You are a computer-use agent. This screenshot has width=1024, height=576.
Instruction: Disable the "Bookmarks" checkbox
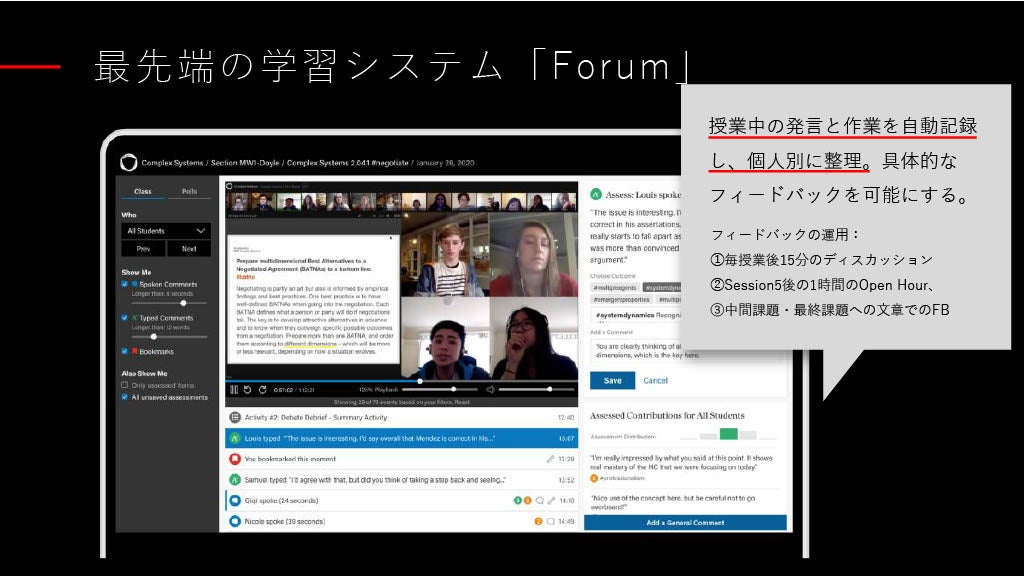coord(126,351)
